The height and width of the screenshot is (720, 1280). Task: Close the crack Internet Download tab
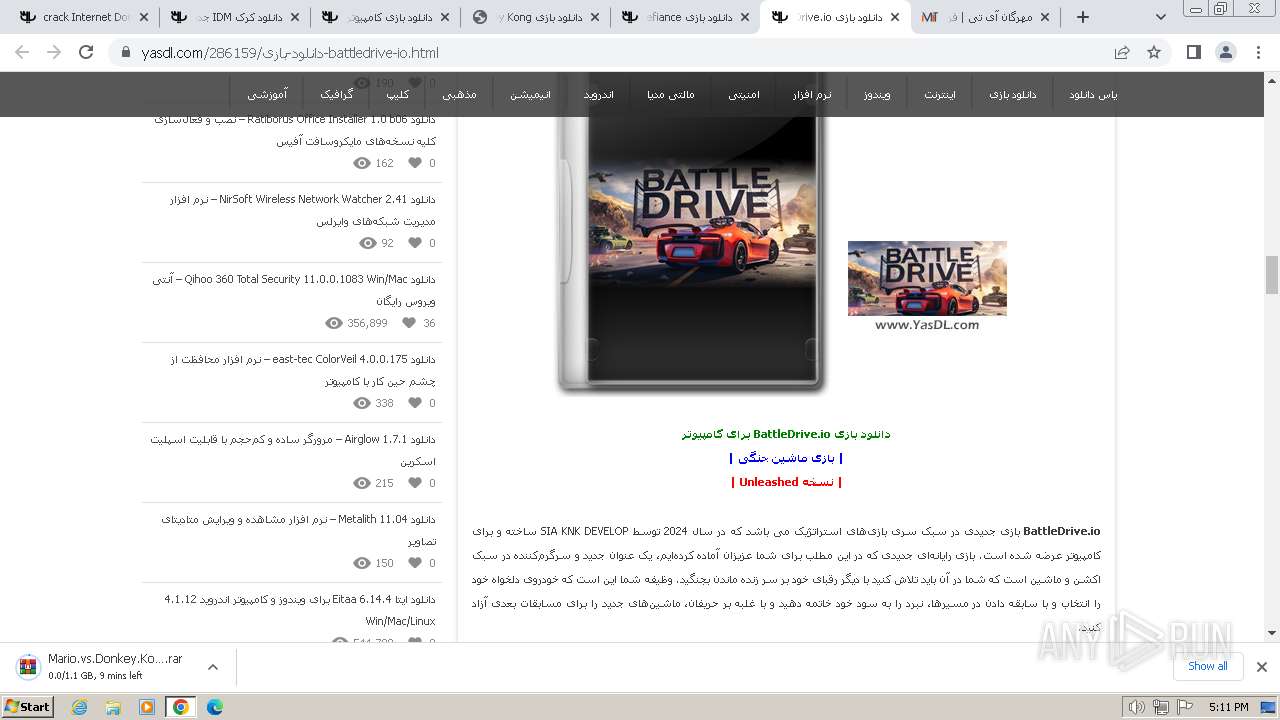coord(144,17)
